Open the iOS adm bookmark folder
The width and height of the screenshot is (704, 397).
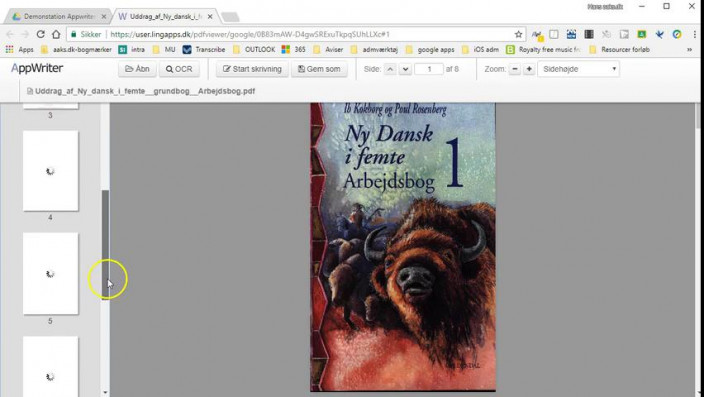[x=480, y=49]
